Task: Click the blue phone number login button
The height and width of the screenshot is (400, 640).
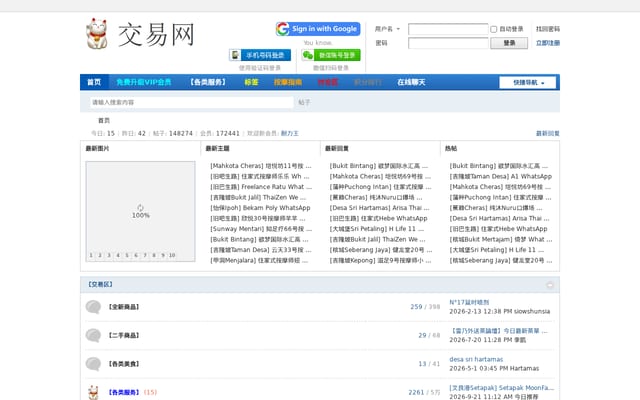Action: coord(260,55)
